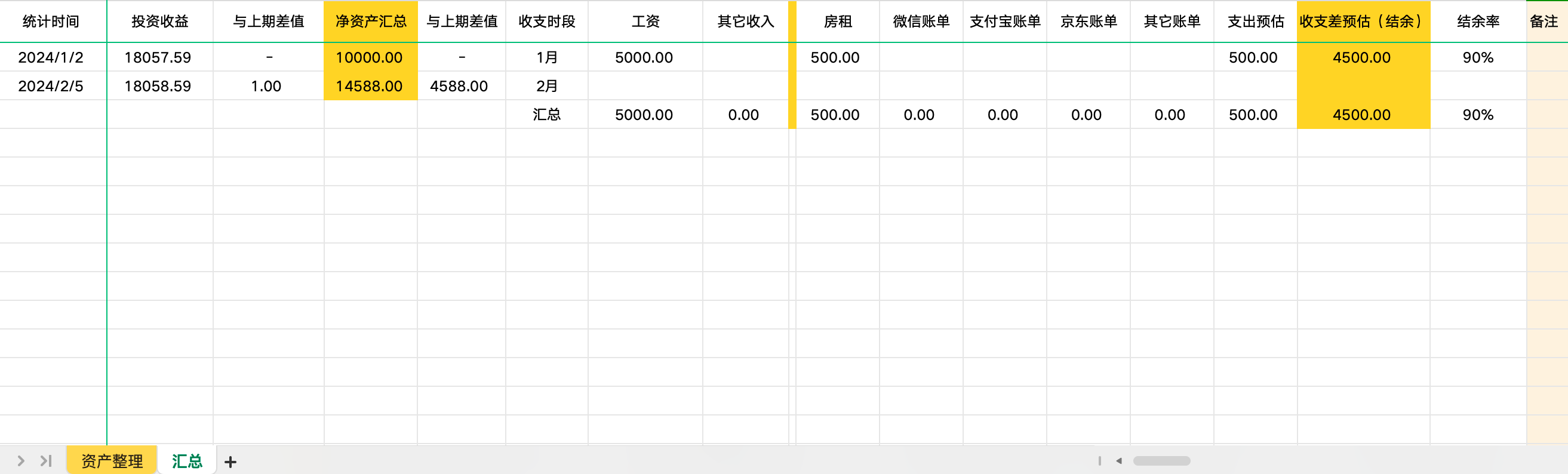Select the 备注 column header
Image resolution: width=1568 pixels, height=474 pixels.
1544,22
